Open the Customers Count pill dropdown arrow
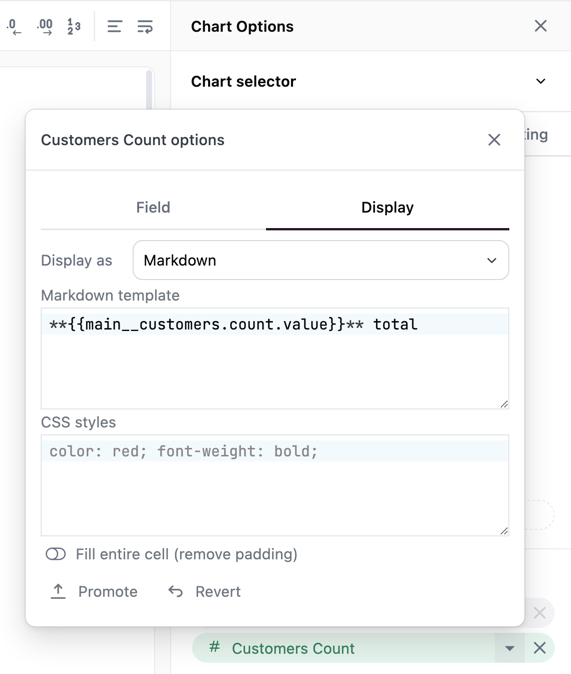The image size is (571, 674). [510, 648]
